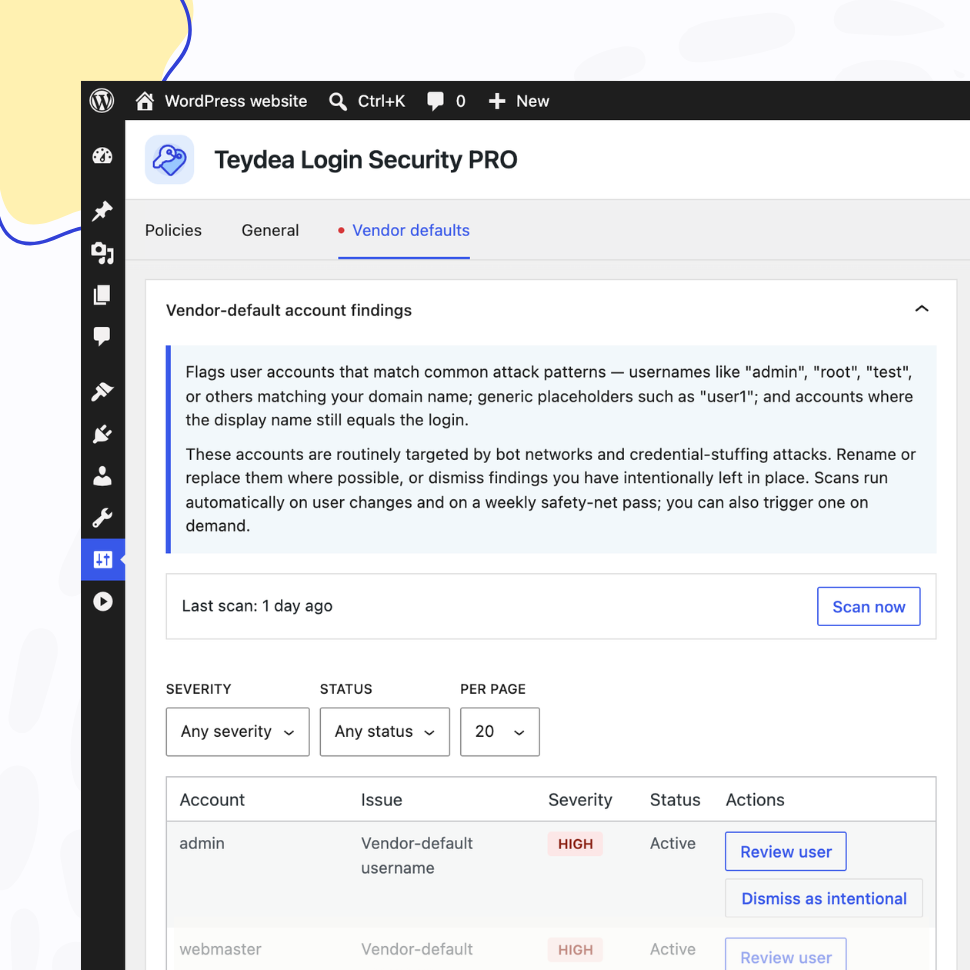Open Dashboard from the sidebar

[x=103, y=156]
